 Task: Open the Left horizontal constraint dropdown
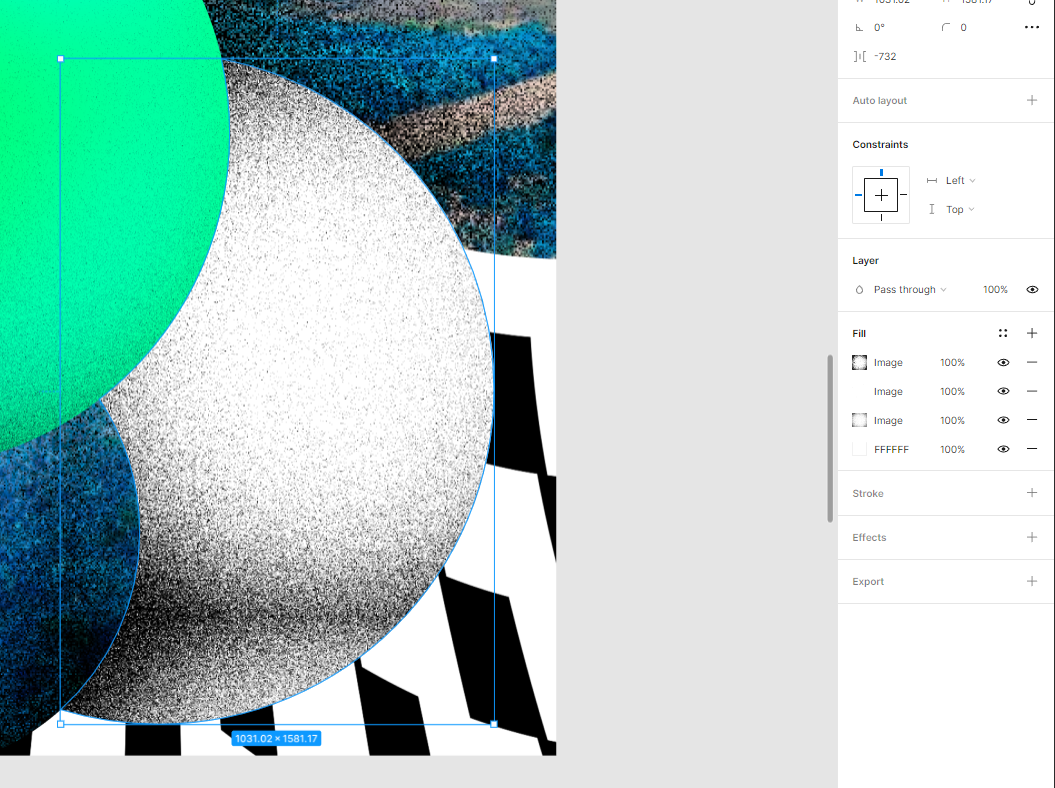point(960,180)
